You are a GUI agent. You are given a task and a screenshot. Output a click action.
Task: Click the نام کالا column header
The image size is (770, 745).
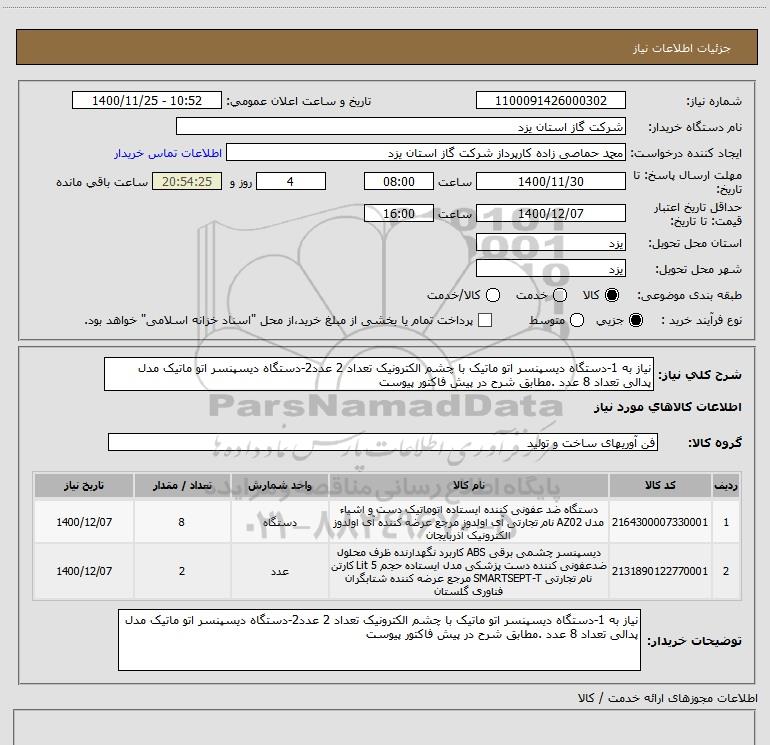[x=468, y=485]
